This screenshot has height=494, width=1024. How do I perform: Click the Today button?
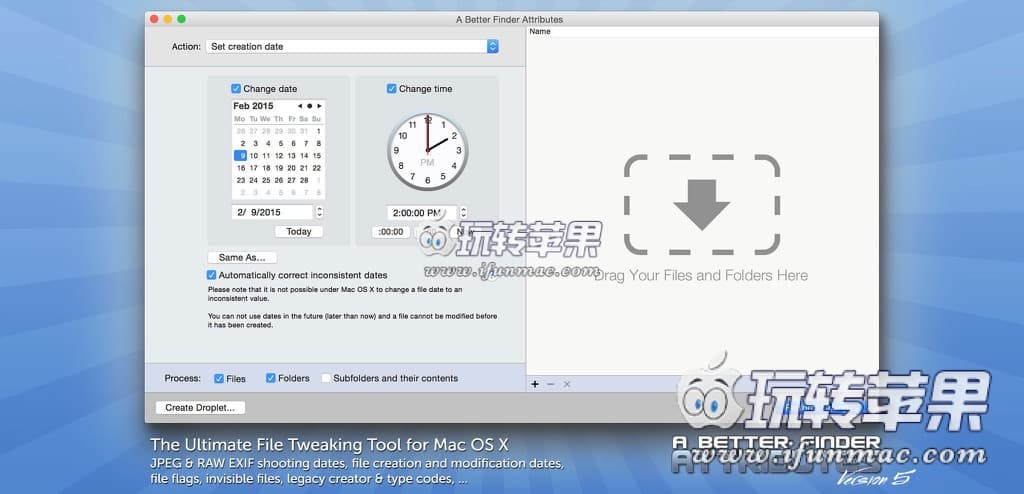(x=298, y=232)
